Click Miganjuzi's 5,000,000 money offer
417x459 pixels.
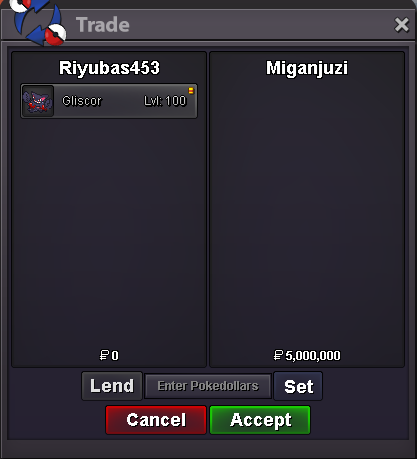(313, 356)
